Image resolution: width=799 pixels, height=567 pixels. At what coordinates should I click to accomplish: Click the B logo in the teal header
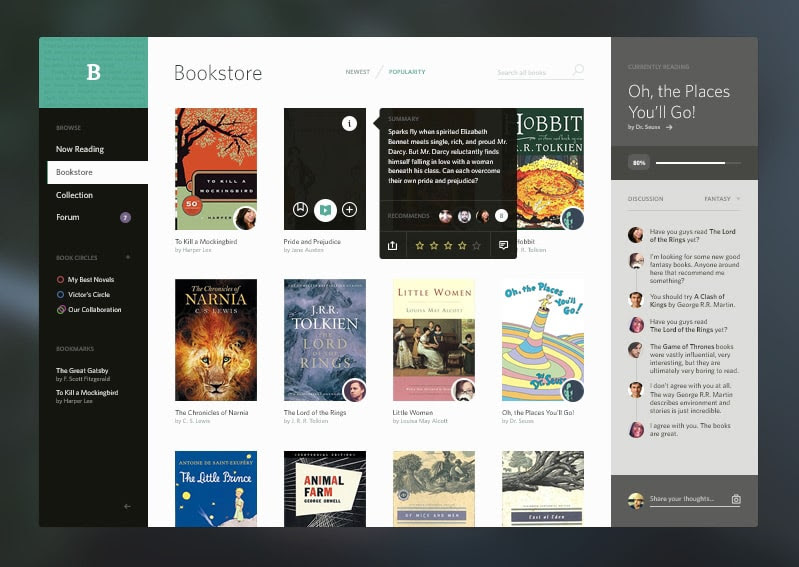click(x=93, y=72)
